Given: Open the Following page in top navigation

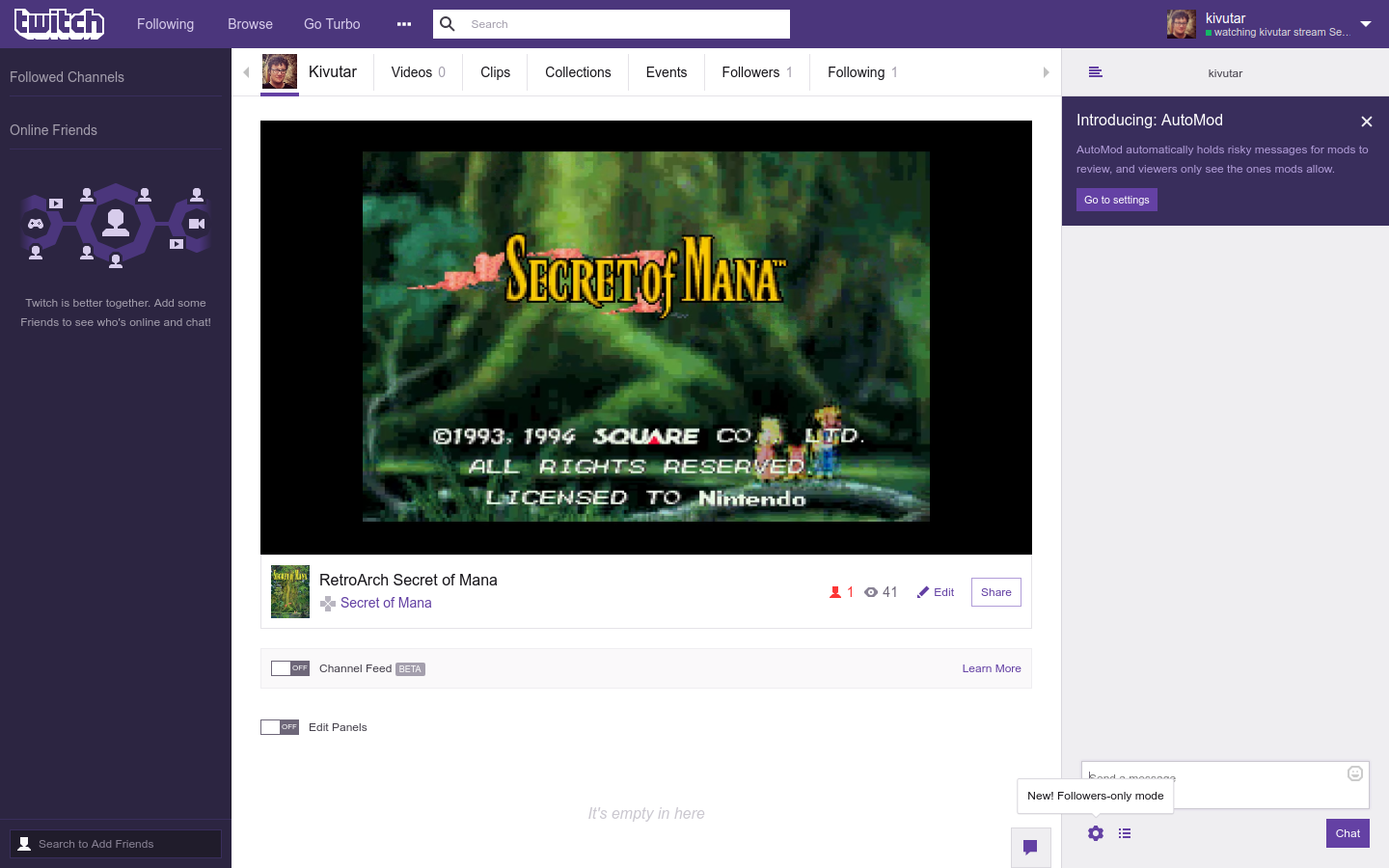Looking at the screenshot, I should [165, 24].
